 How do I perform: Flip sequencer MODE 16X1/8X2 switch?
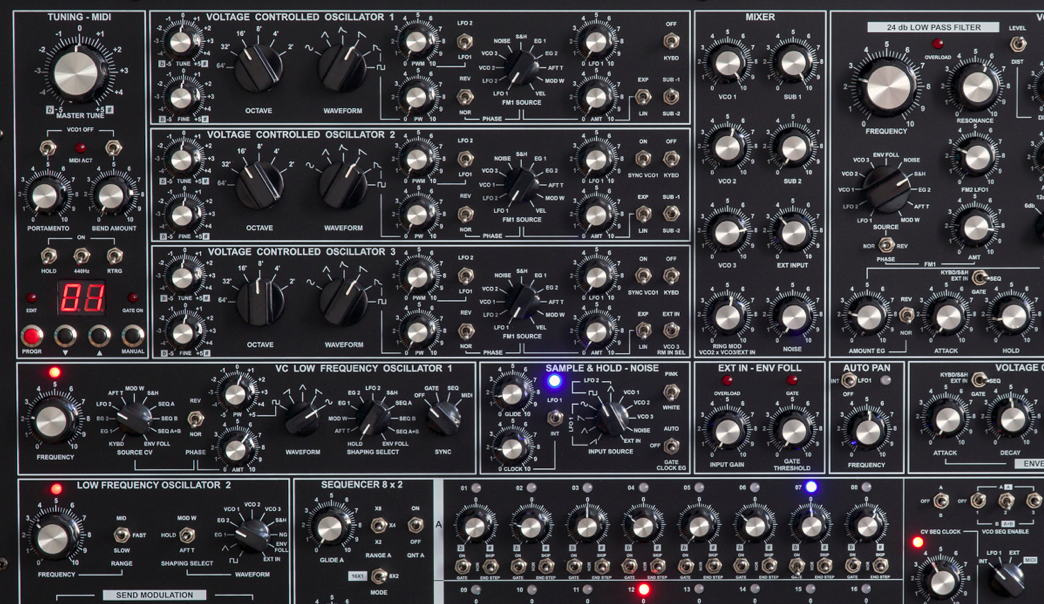(378, 575)
